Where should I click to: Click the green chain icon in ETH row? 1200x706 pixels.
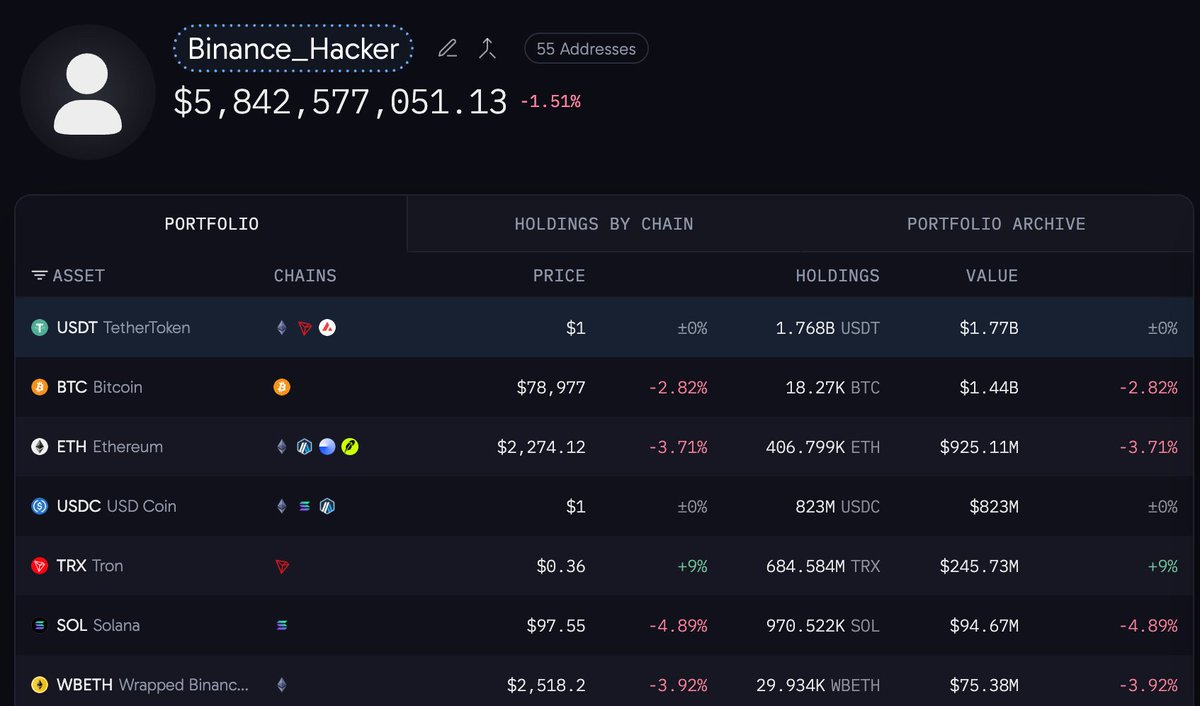coord(349,446)
